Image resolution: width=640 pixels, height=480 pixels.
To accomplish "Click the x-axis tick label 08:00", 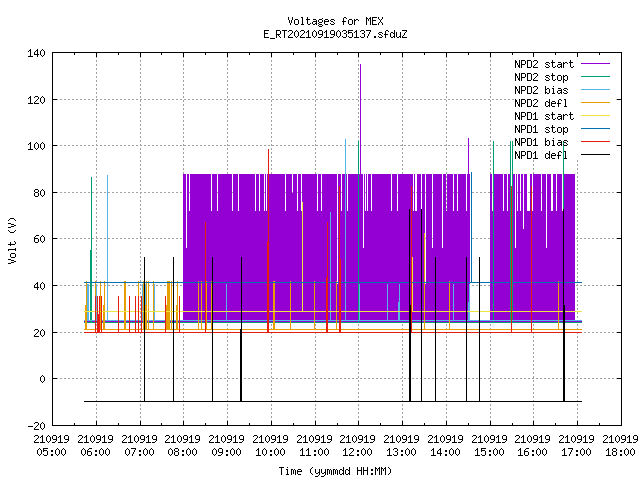I will coord(182,452).
